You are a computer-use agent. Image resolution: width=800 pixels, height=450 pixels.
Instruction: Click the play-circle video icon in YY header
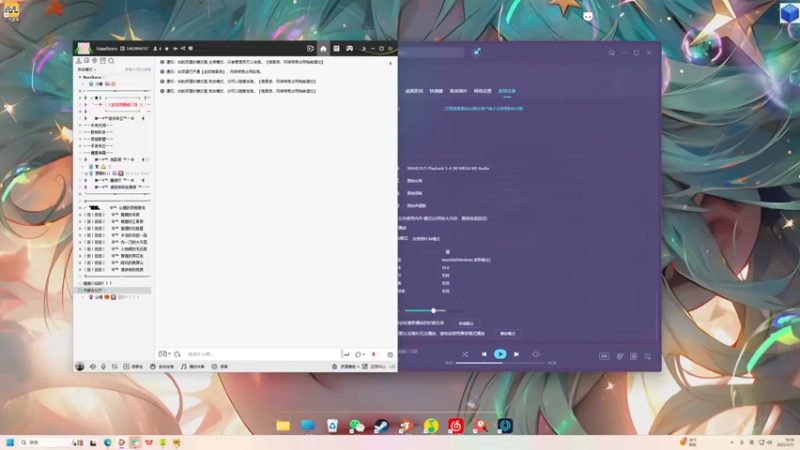click(x=310, y=48)
